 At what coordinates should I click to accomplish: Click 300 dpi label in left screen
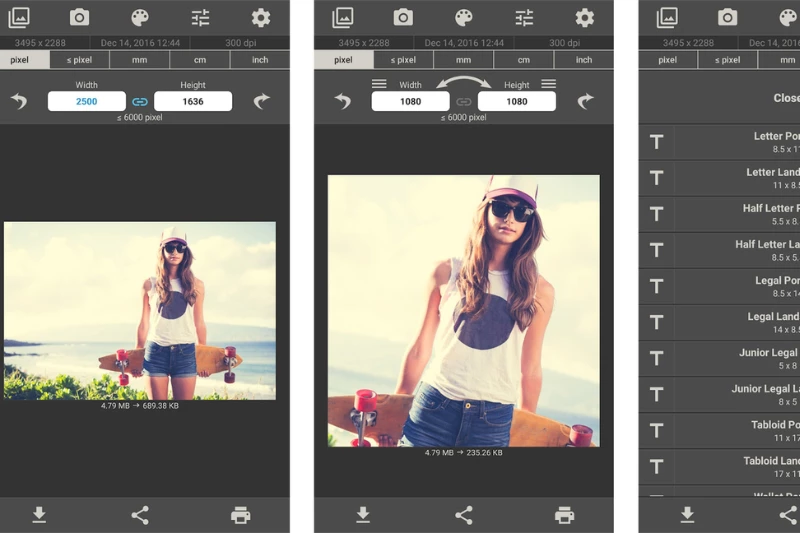[241, 43]
